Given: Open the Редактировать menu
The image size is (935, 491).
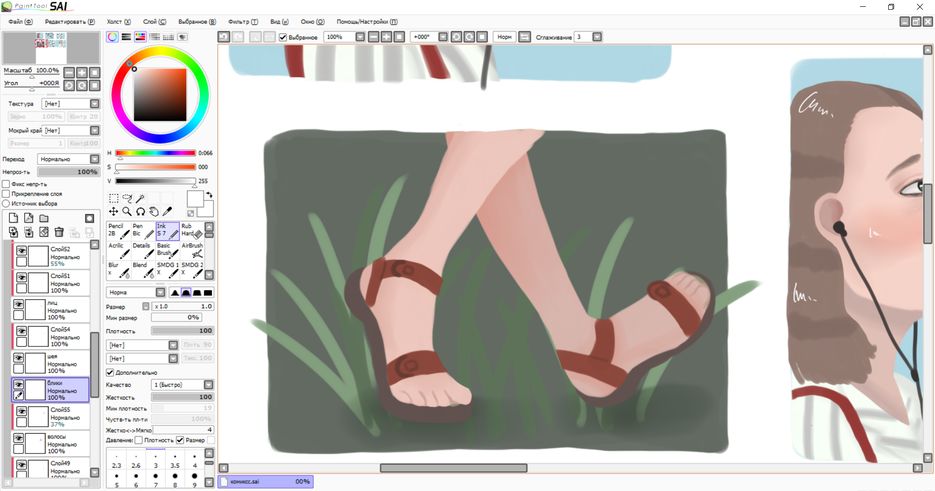Looking at the screenshot, I should pos(70,21).
